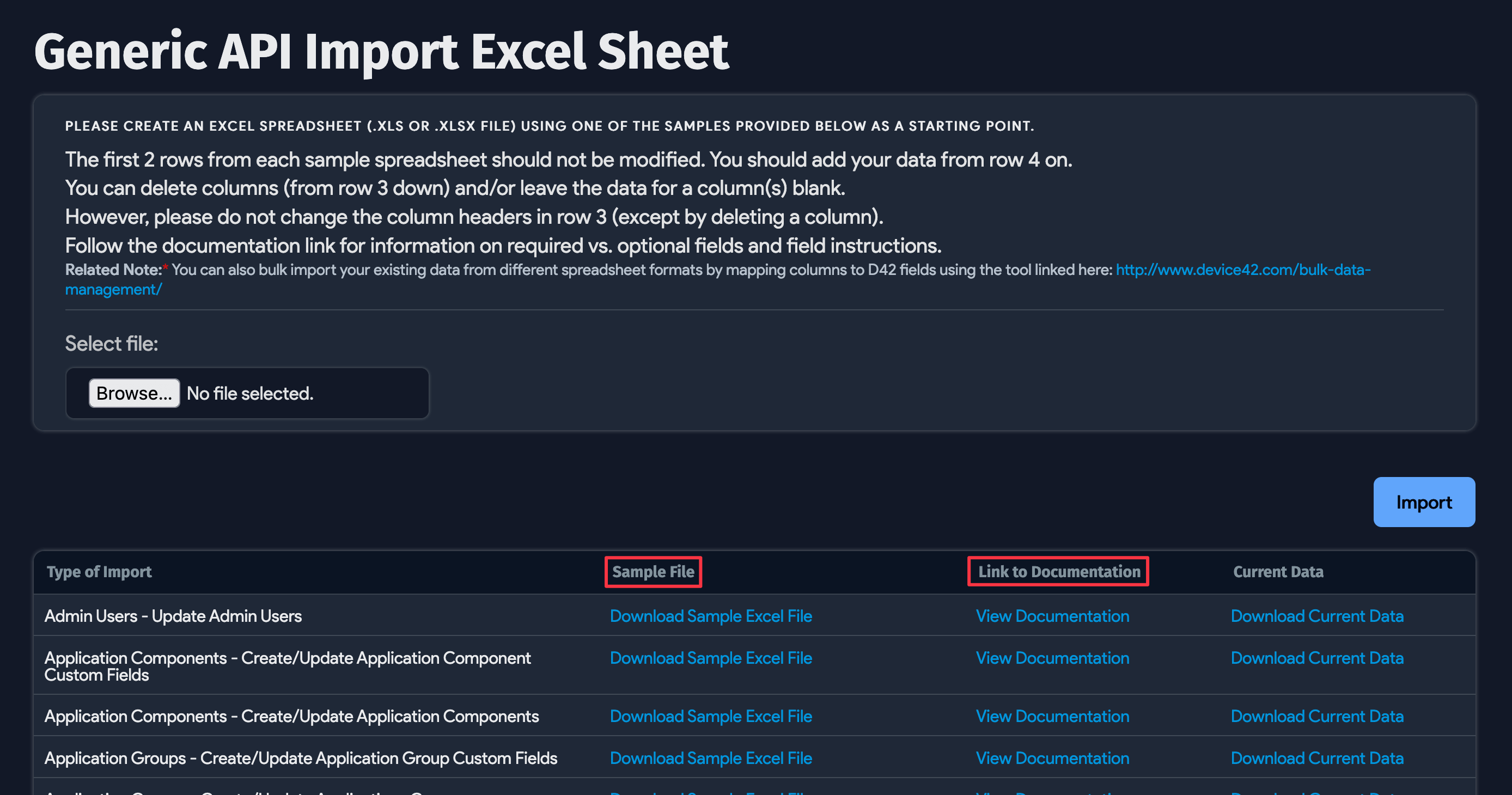Image resolution: width=1512 pixels, height=795 pixels.
Task: Download Sample Excel File for Application Group Custom Fields
Action: pyautogui.click(x=711, y=758)
